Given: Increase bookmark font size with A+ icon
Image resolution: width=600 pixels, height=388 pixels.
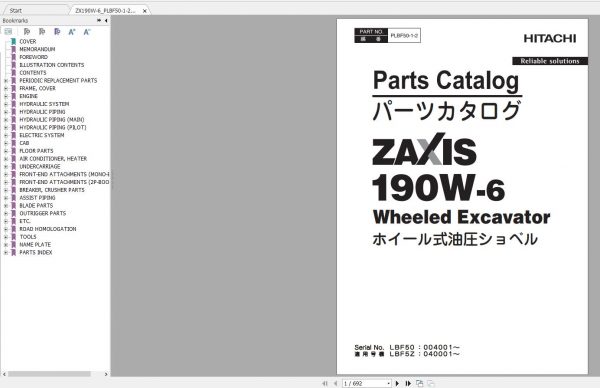Looking at the screenshot, I should [x=72, y=32].
